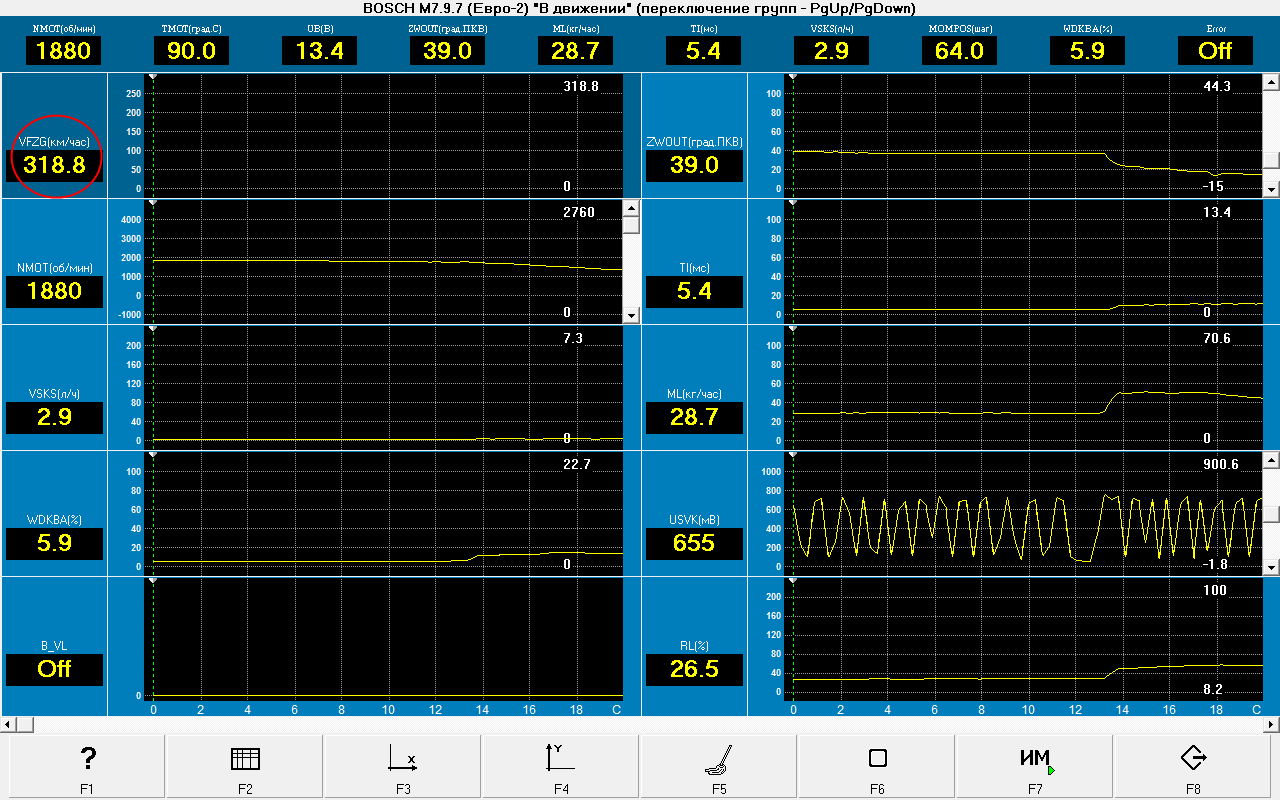Click the ZWOUT graph vertical scrollbar thumb
The image size is (1280, 800).
point(1271,160)
